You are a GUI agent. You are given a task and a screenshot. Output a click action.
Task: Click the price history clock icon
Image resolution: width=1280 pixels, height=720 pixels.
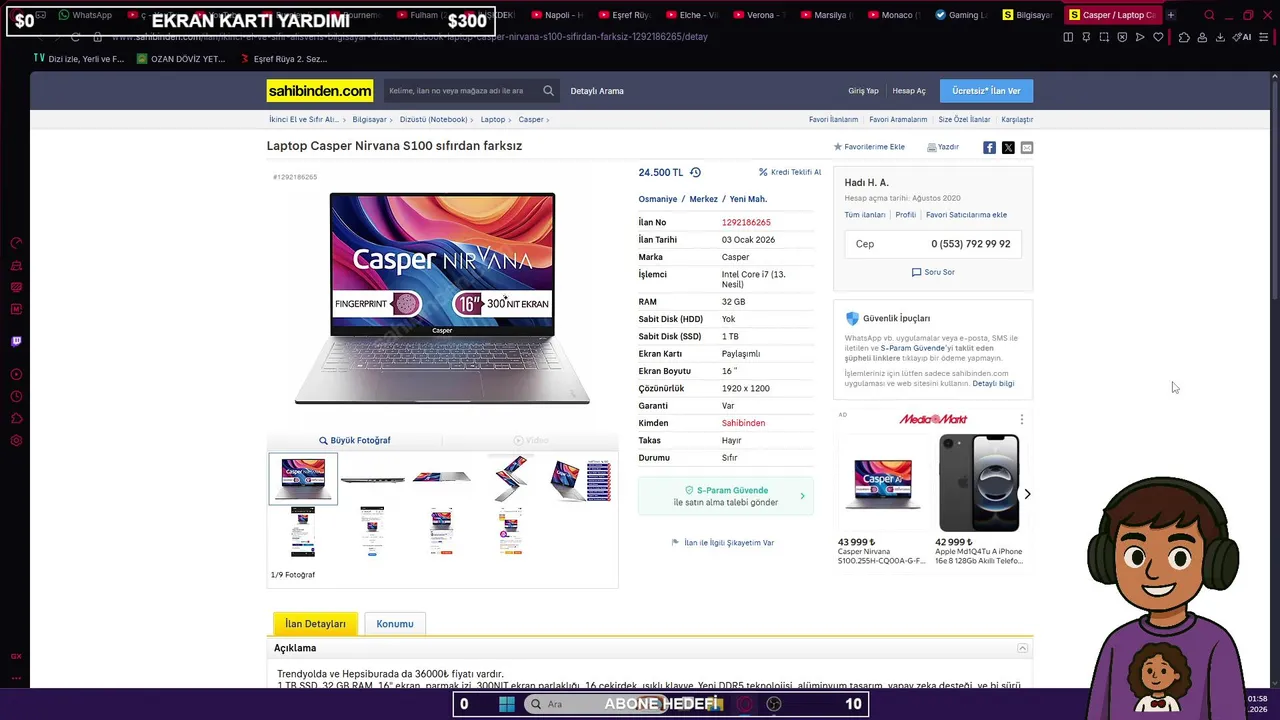pos(695,172)
